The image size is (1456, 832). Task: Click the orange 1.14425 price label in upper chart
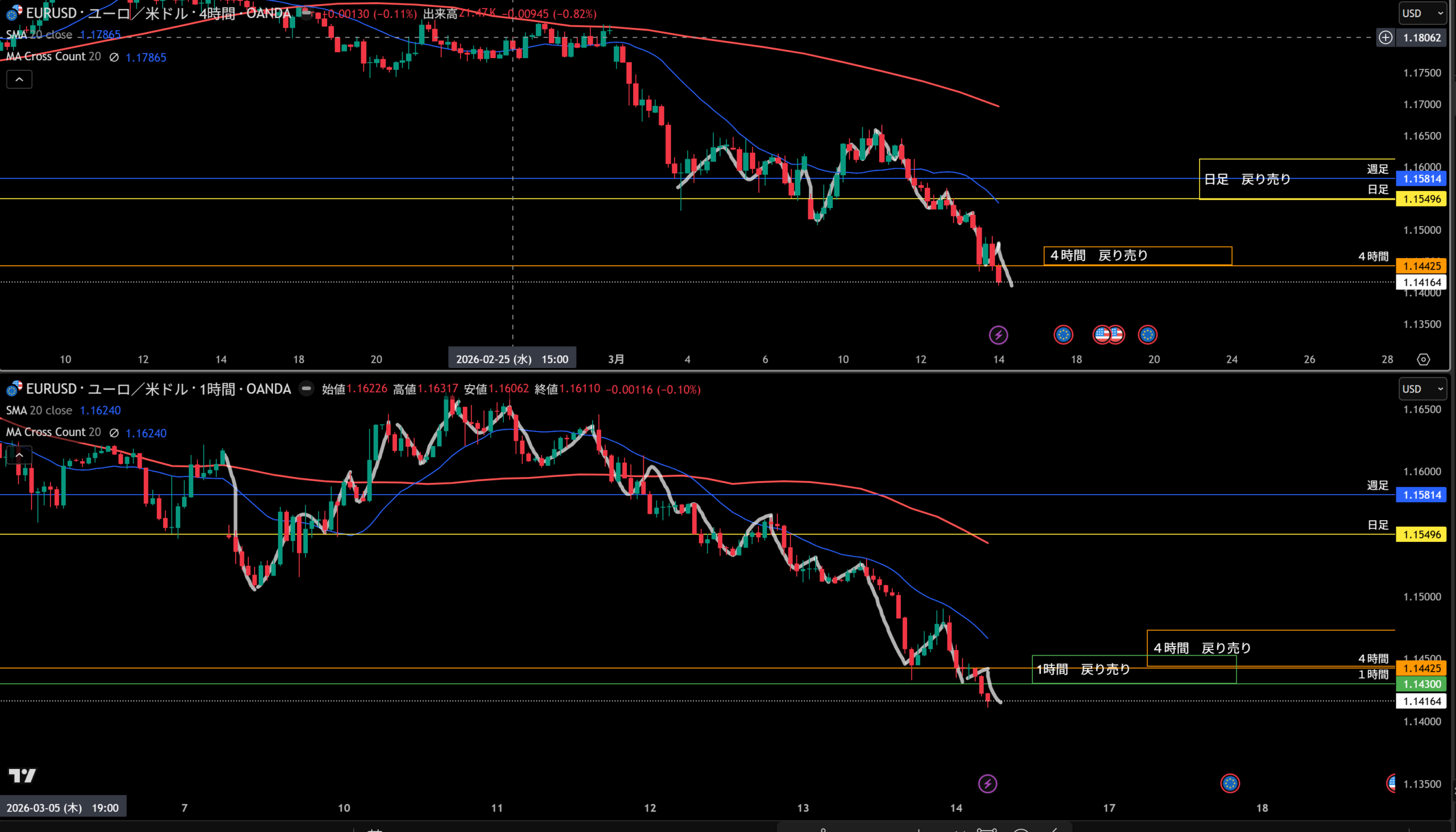coord(1422,266)
